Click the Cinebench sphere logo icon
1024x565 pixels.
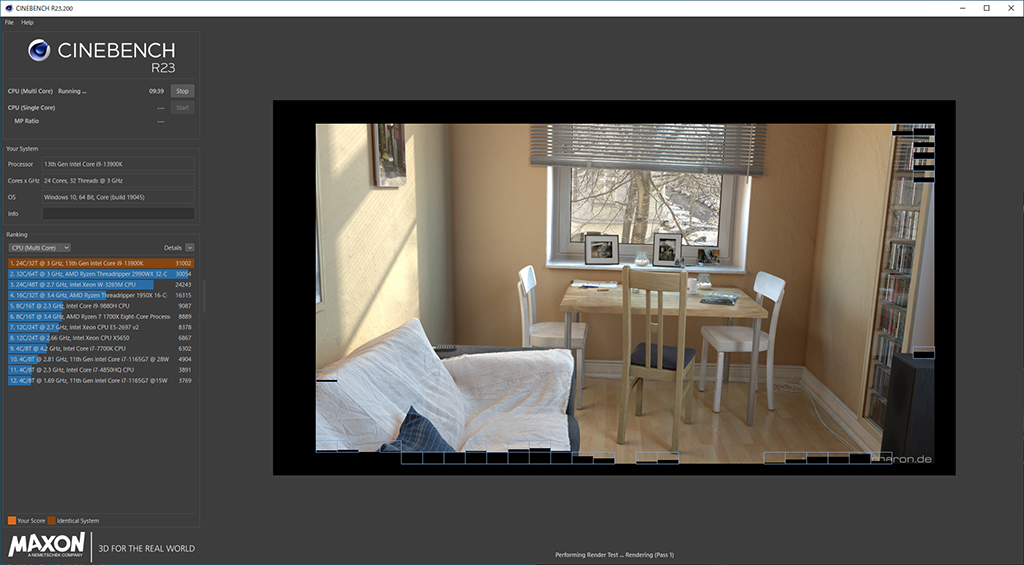coord(39,50)
